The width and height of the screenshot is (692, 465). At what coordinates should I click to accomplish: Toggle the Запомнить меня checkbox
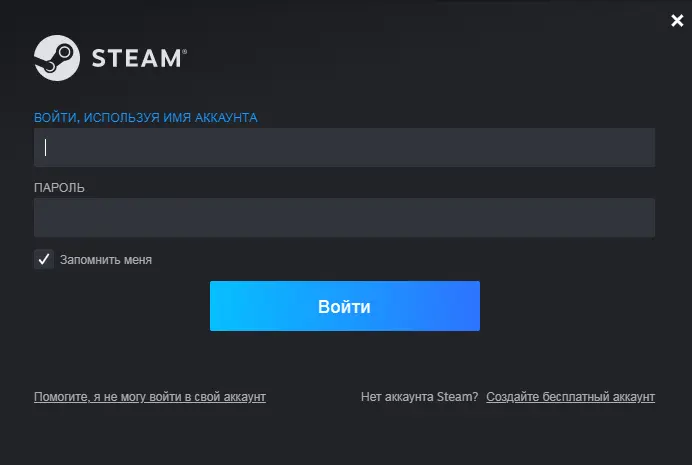point(44,259)
